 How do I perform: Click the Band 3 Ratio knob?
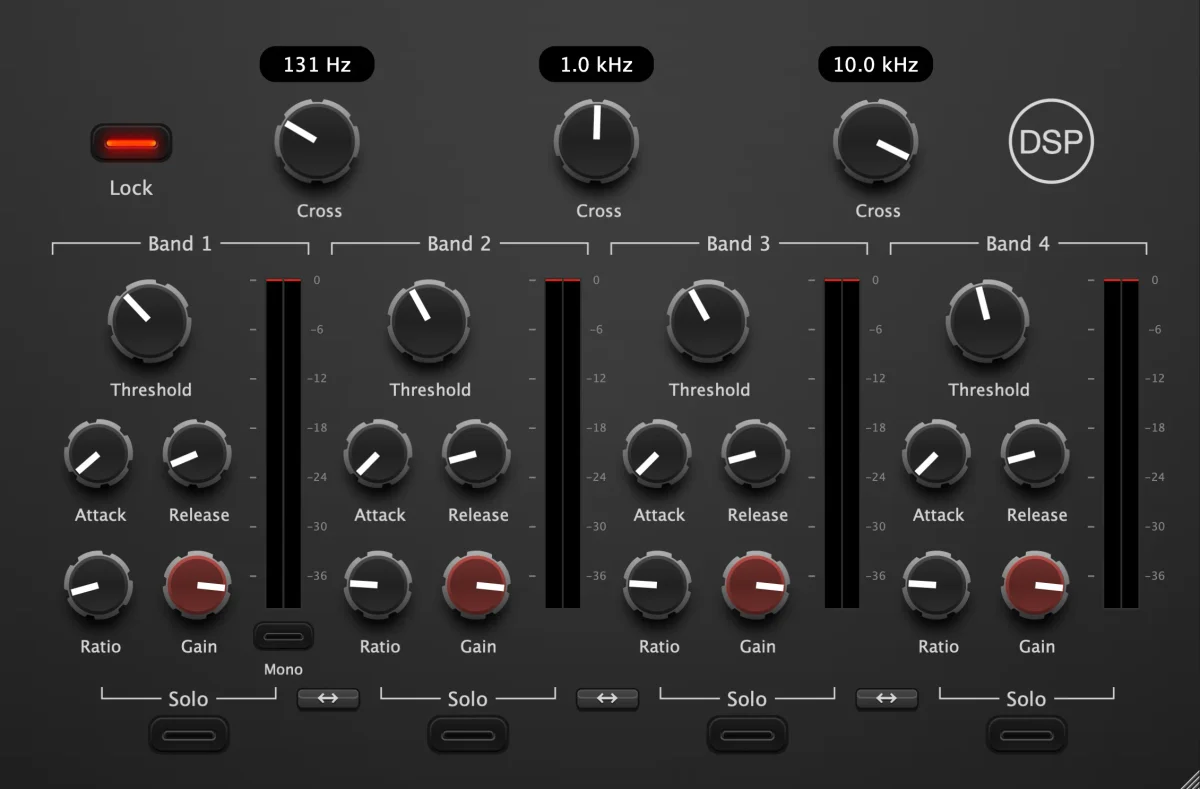pyautogui.click(x=657, y=585)
